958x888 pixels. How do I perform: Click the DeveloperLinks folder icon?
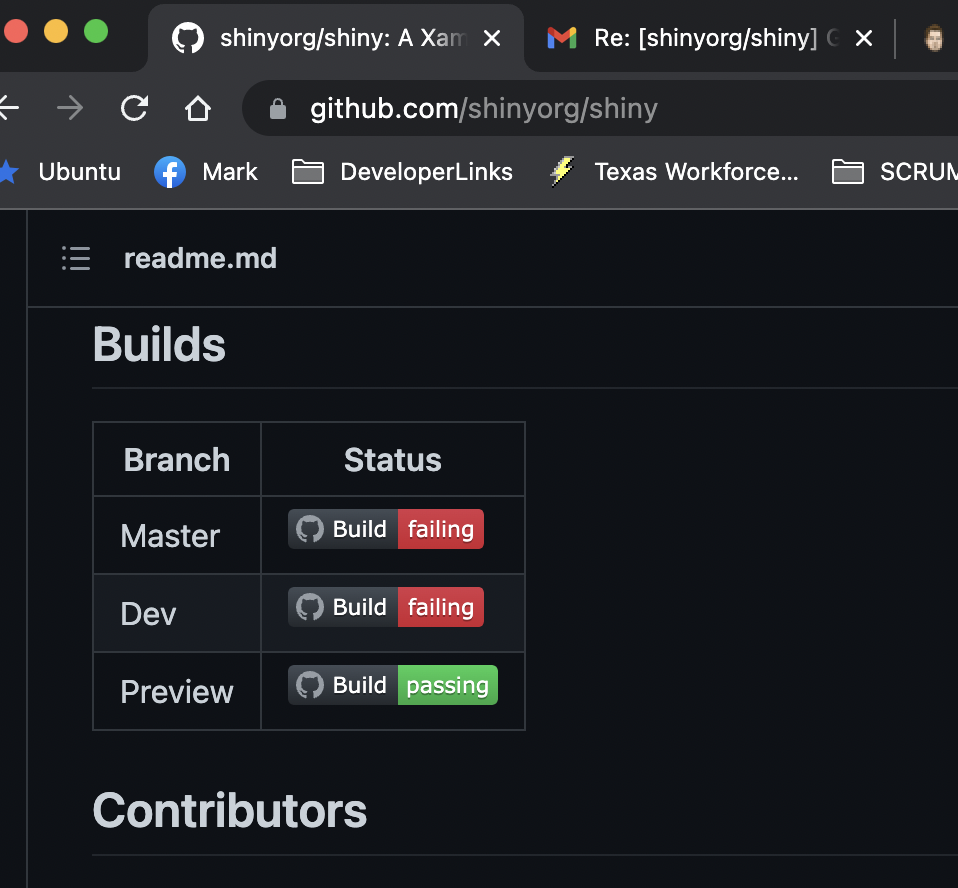click(x=307, y=172)
